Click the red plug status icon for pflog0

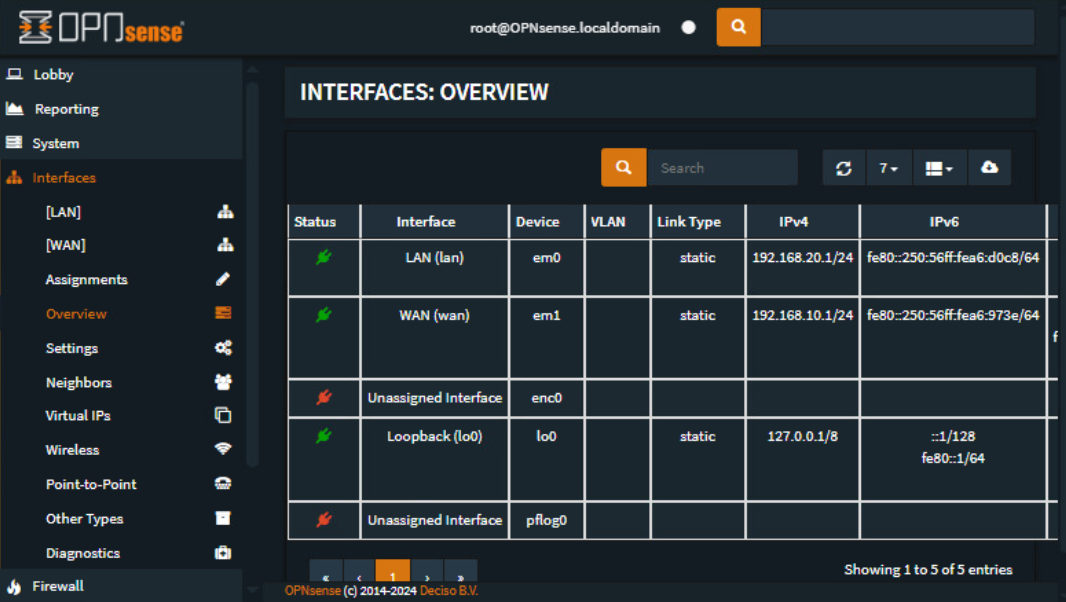[324, 520]
